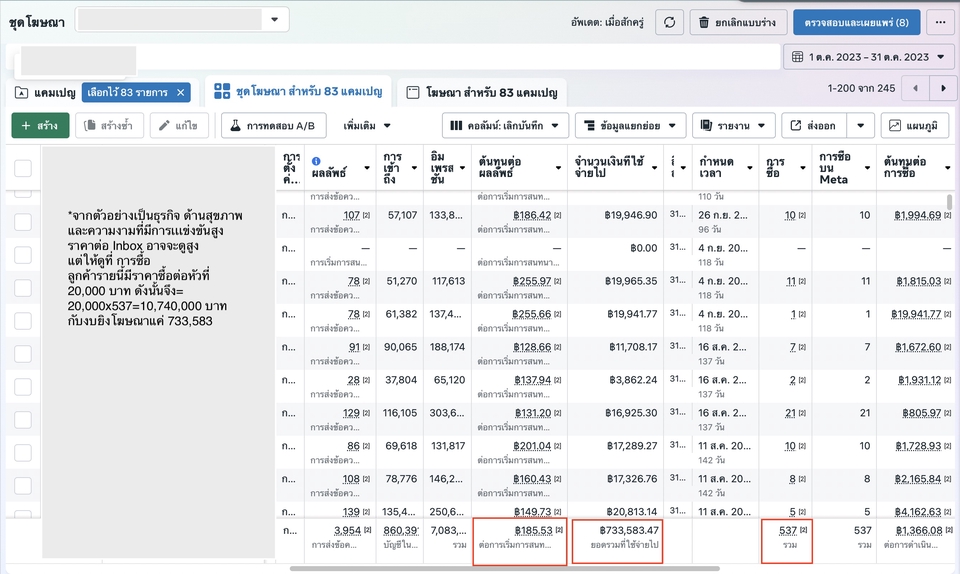Click the result value 107 link
This screenshot has height=574, width=960.
click(x=351, y=215)
